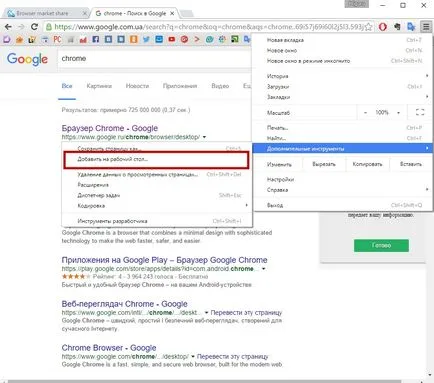Click the Evernote elephant extension icon

tap(397, 27)
